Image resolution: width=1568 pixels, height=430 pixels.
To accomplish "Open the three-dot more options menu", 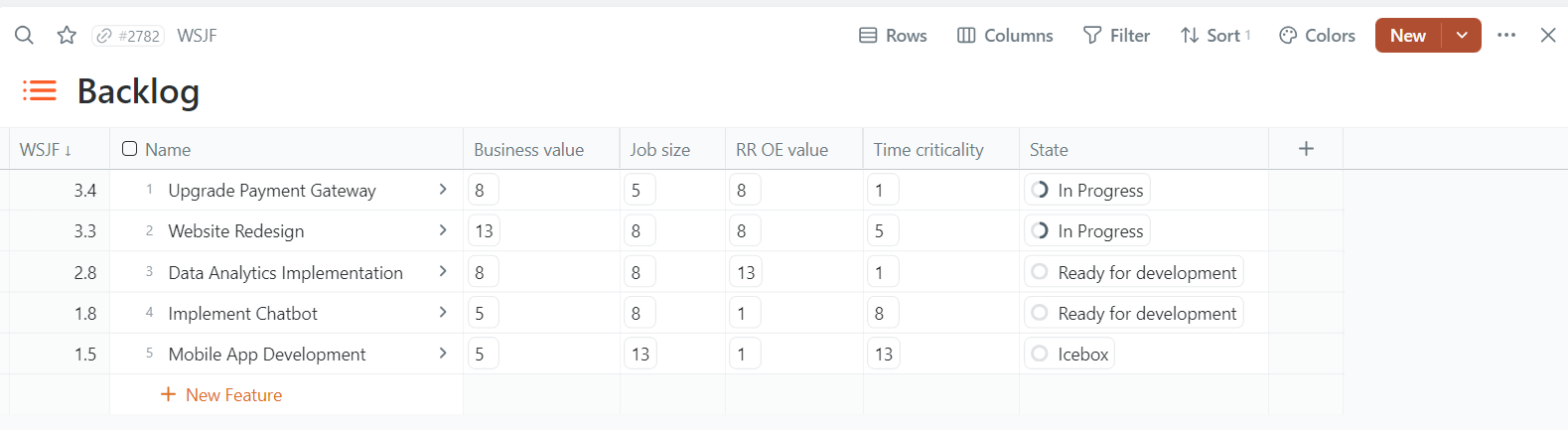I will pyautogui.click(x=1506, y=36).
